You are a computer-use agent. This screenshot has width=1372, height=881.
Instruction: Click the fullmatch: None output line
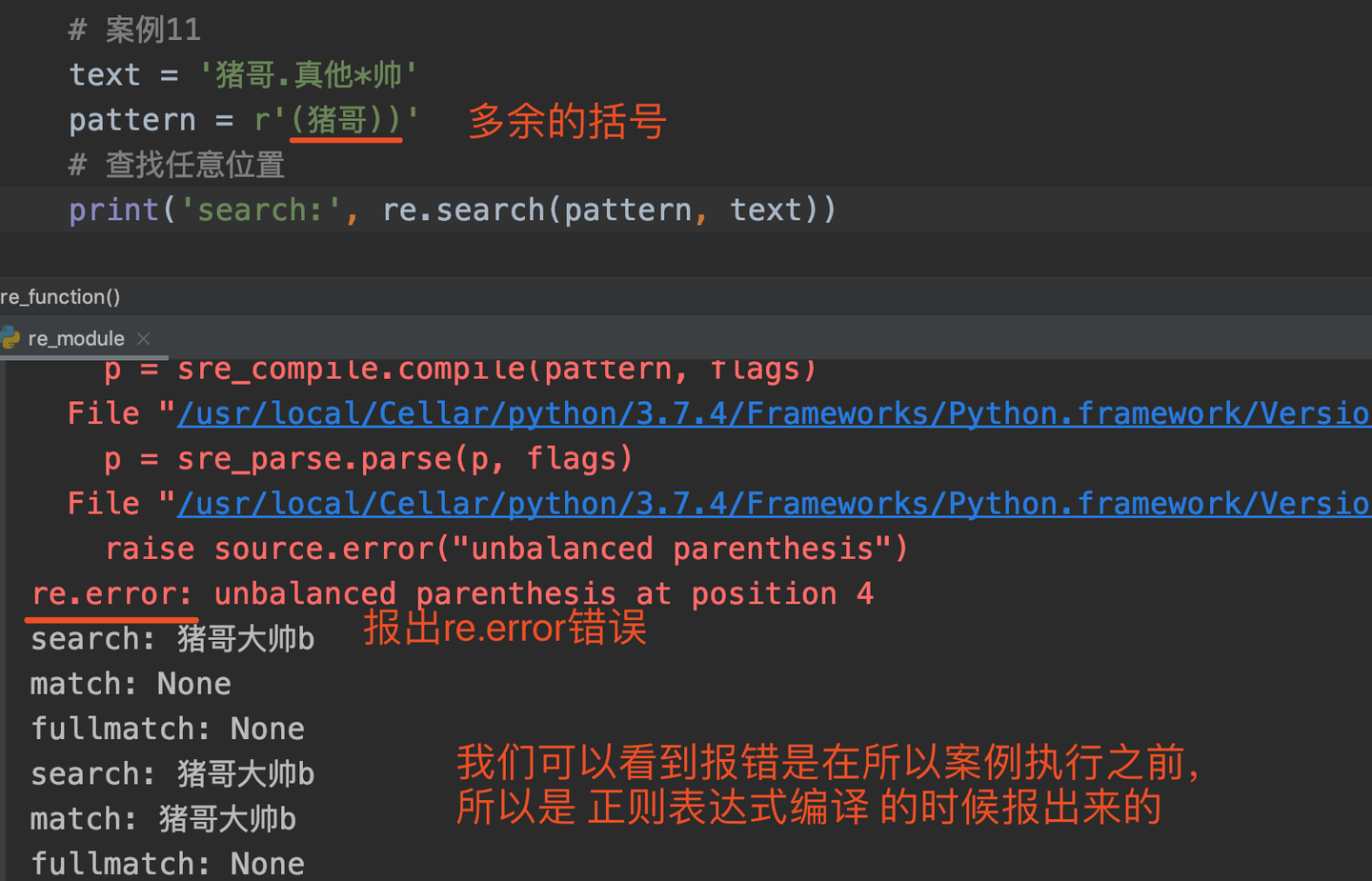click(167, 727)
